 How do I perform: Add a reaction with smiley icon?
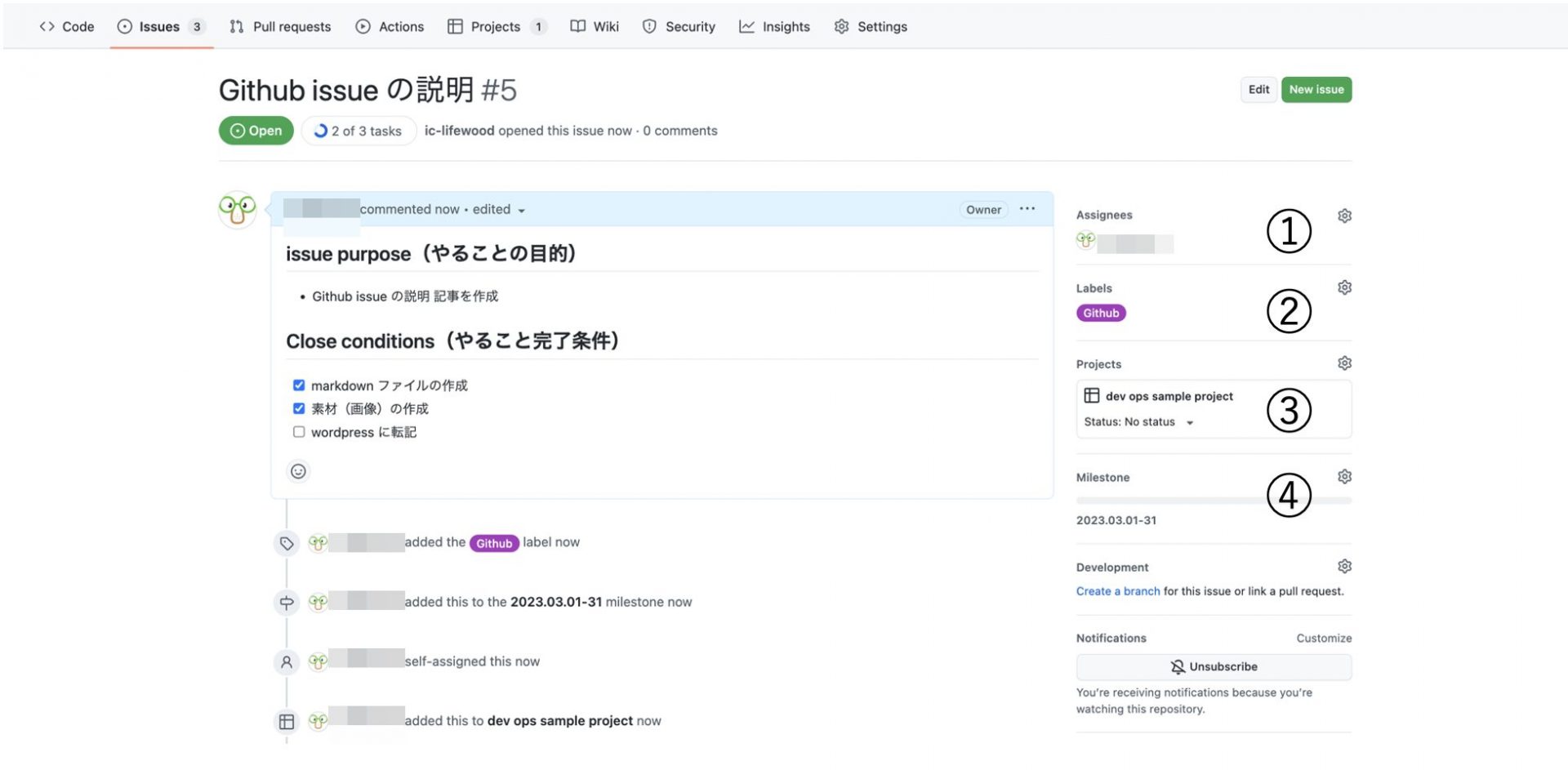(x=298, y=471)
